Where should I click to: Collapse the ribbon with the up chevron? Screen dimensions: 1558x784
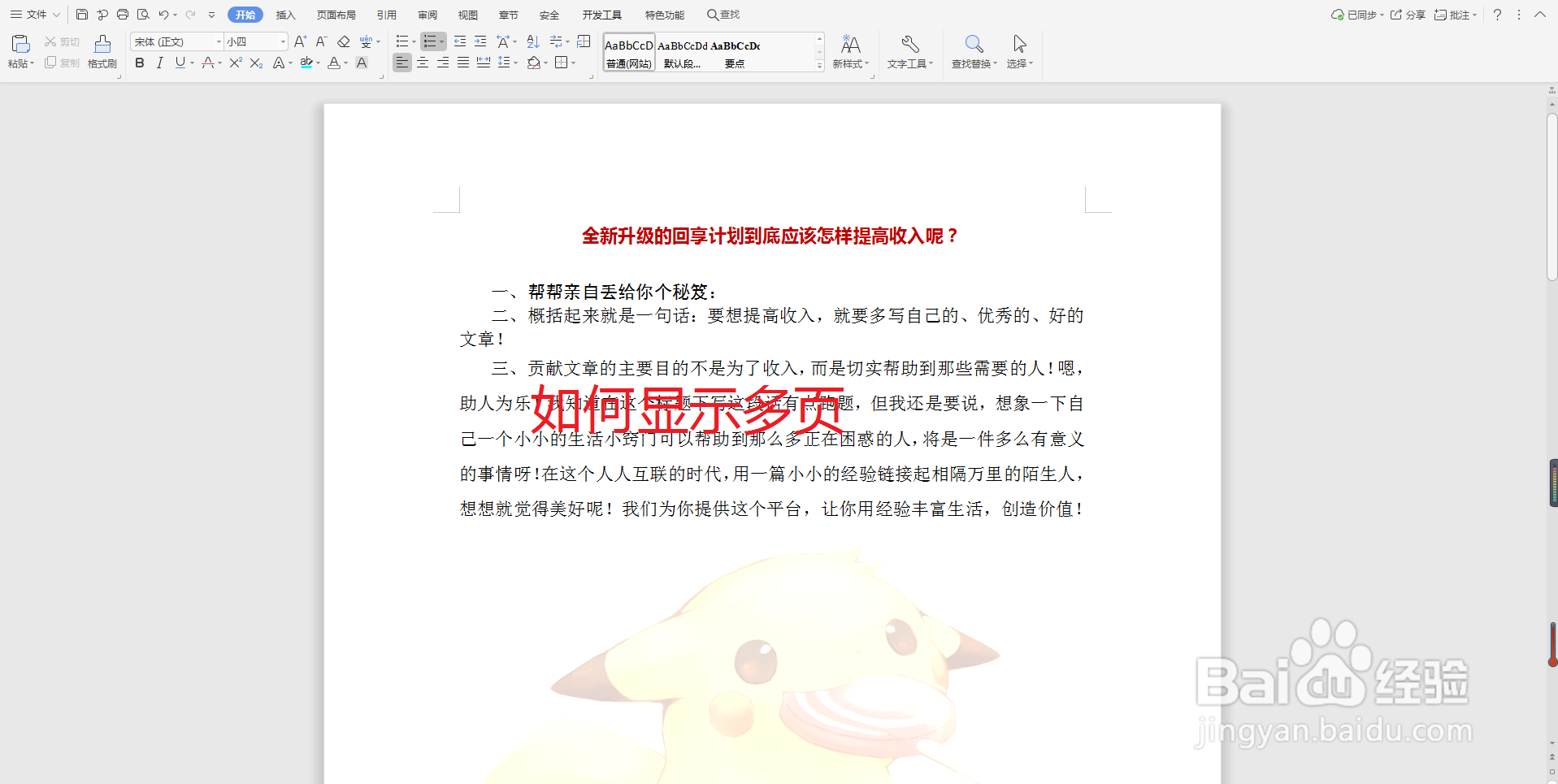point(1539,15)
